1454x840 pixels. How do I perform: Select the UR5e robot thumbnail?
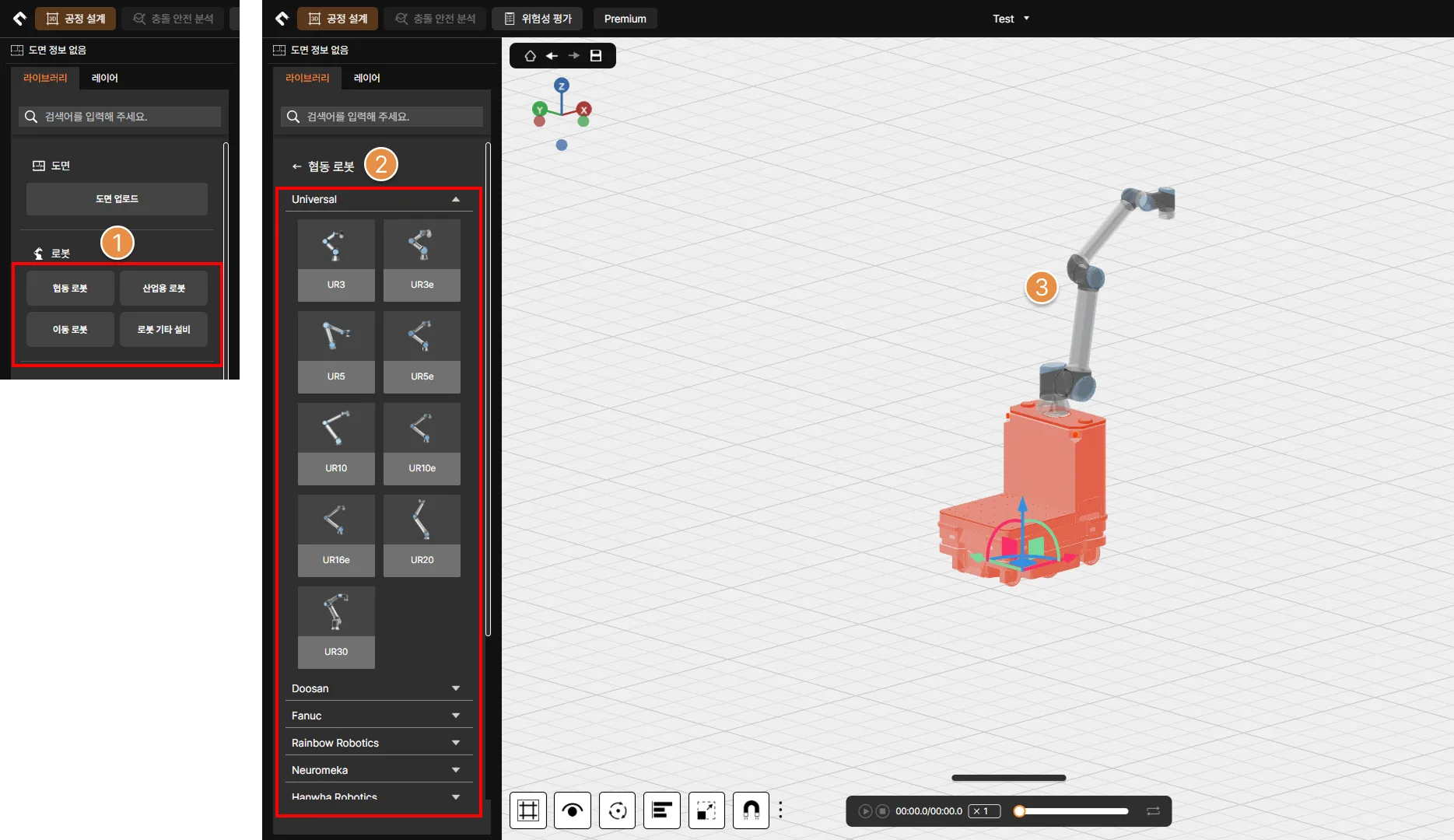click(x=422, y=352)
